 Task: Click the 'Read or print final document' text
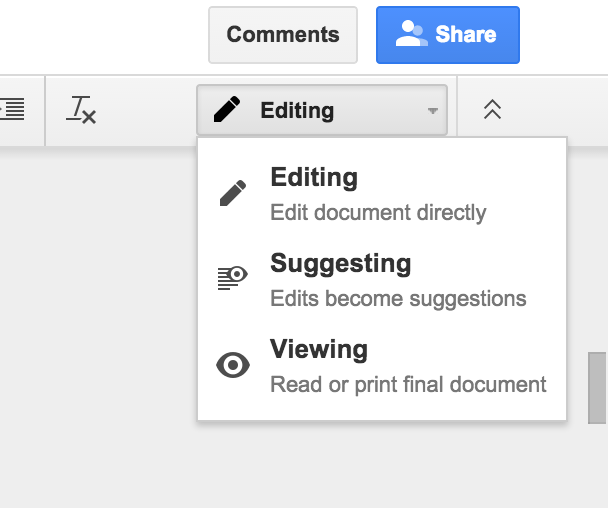point(408,385)
